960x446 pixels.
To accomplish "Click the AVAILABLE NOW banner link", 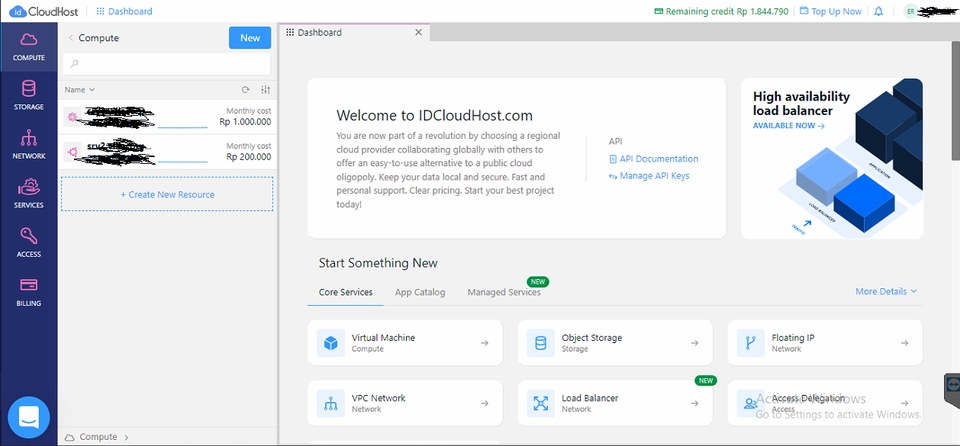I will 789,126.
